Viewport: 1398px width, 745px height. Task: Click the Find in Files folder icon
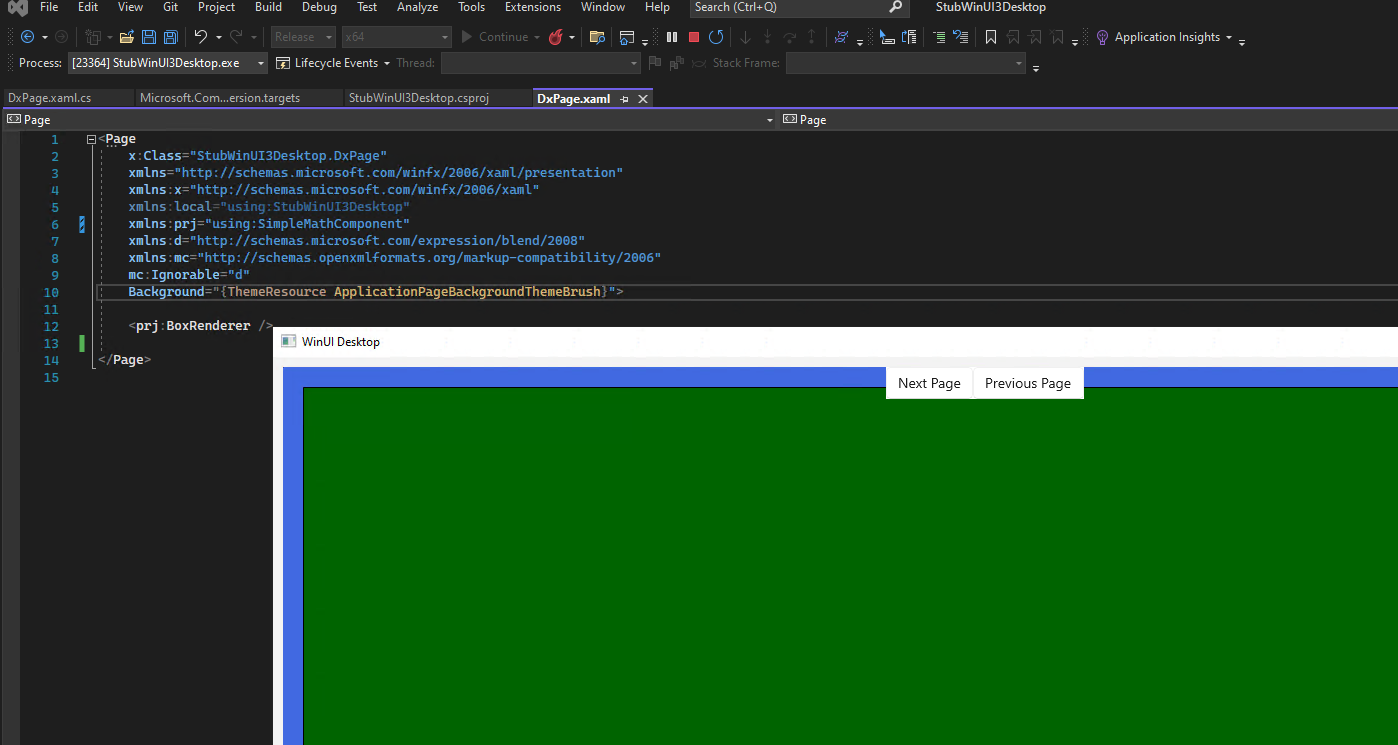pos(597,37)
